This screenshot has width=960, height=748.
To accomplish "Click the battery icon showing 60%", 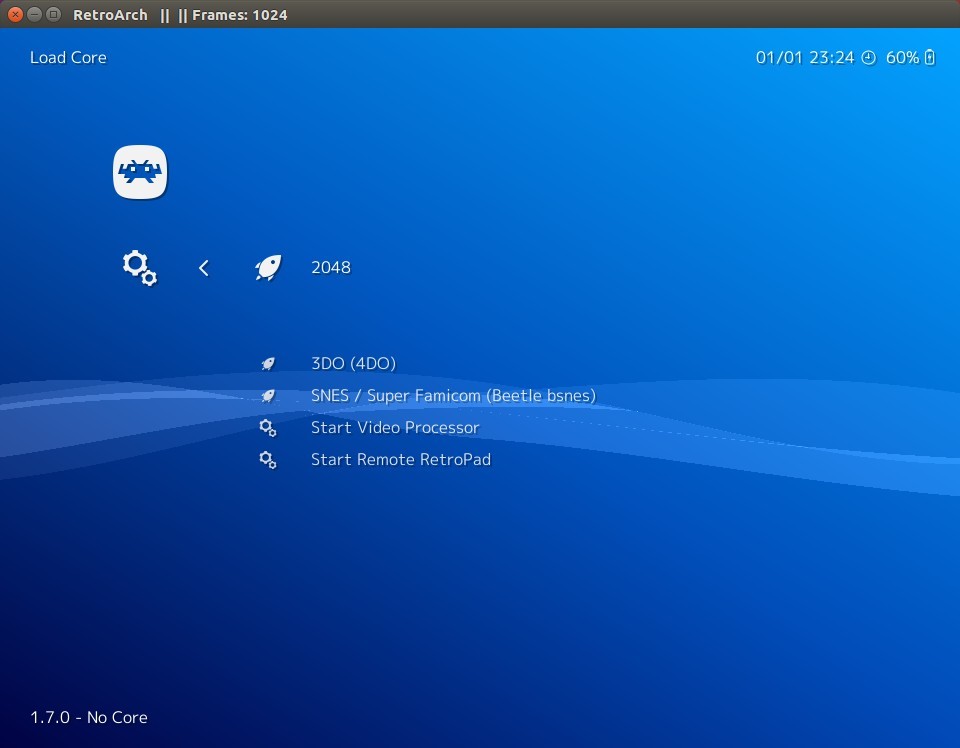I will [x=928, y=57].
